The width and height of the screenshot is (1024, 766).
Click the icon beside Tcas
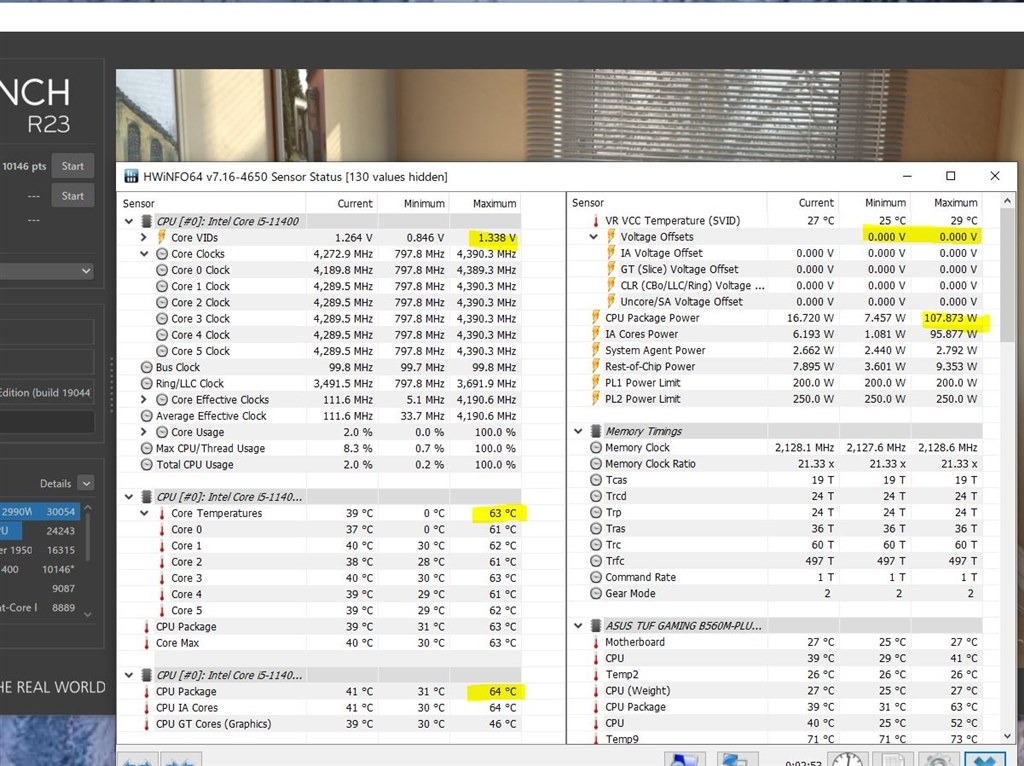click(596, 480)
